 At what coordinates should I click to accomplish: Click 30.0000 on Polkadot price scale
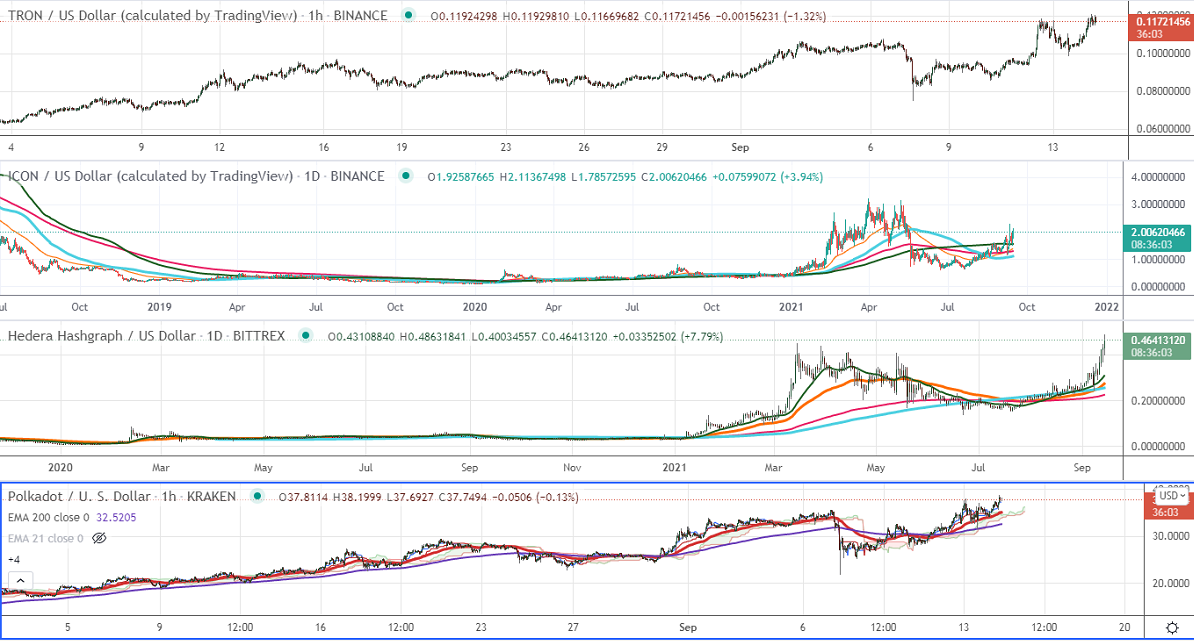pyautogui.click(x=1171, y=536)
